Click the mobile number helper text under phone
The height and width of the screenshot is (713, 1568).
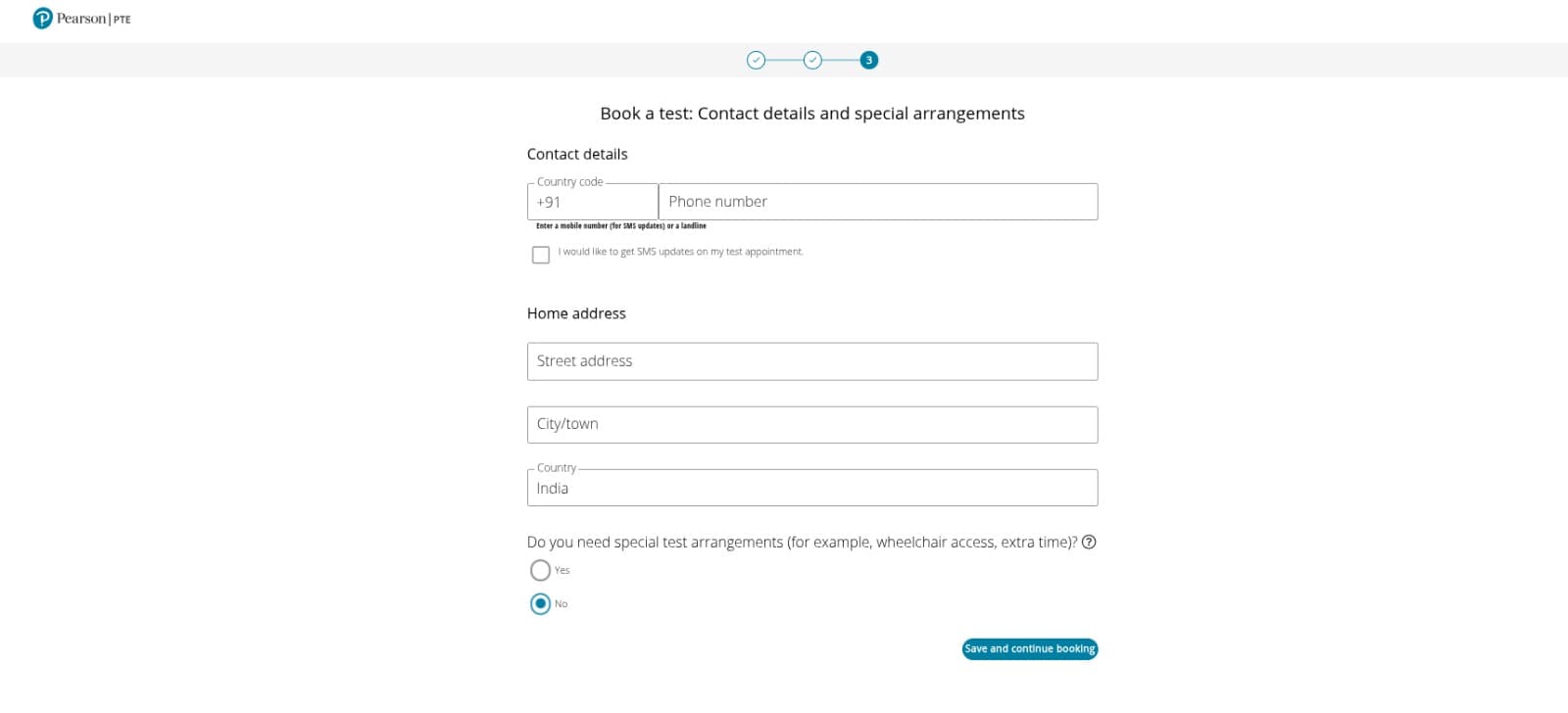621,225
